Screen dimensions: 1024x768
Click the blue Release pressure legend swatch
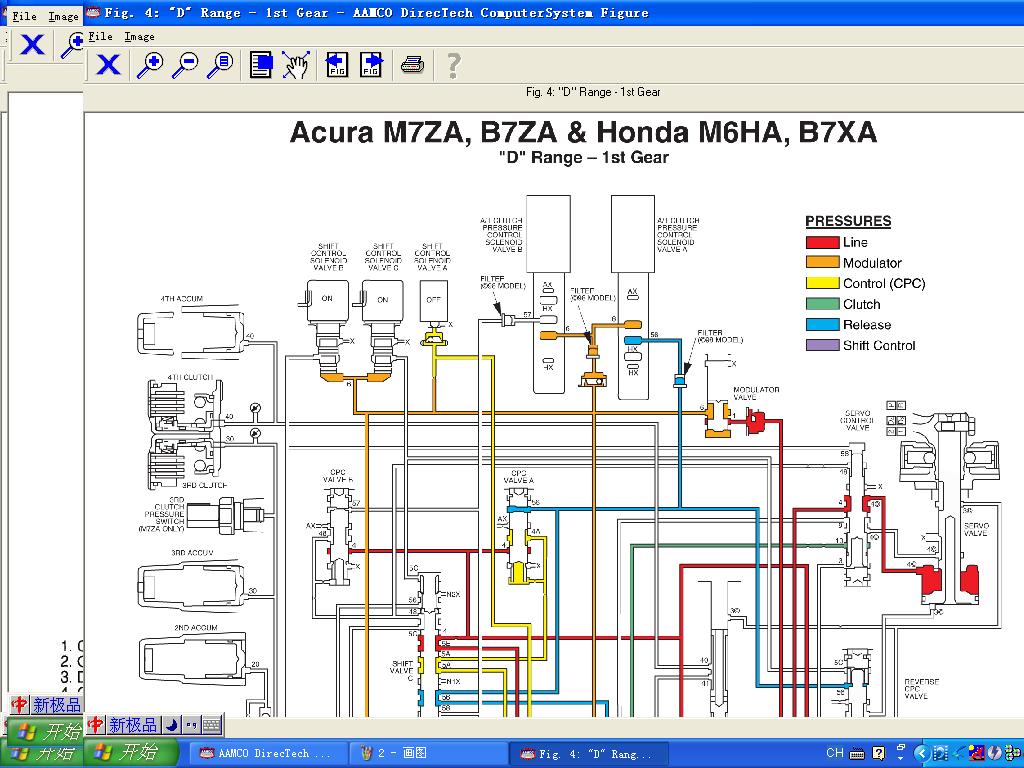822,325
